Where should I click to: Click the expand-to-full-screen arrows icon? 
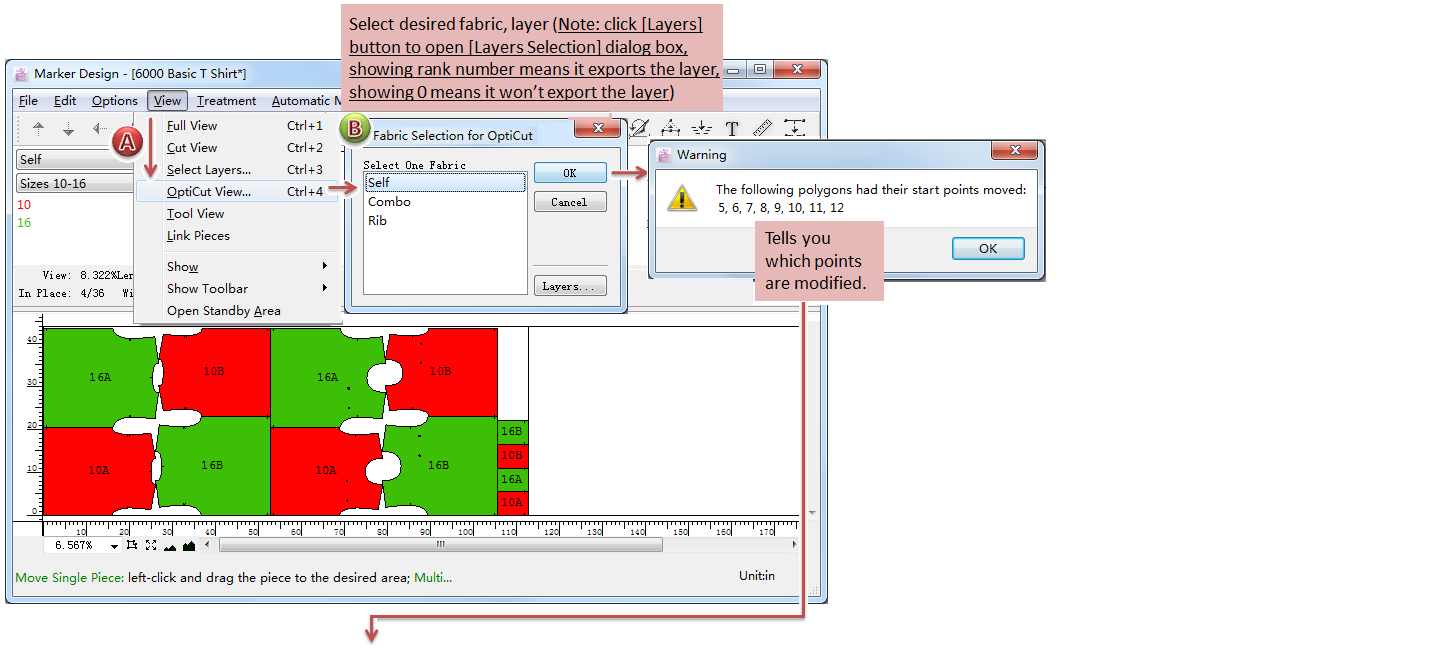[x=151, y=545]
